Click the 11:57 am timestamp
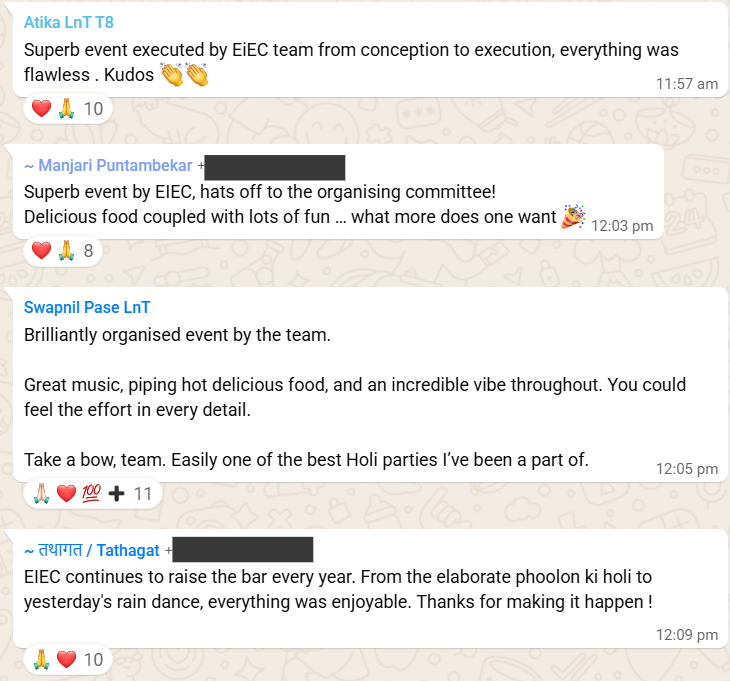Screen dimensions: 730x681 click(687, 84)
